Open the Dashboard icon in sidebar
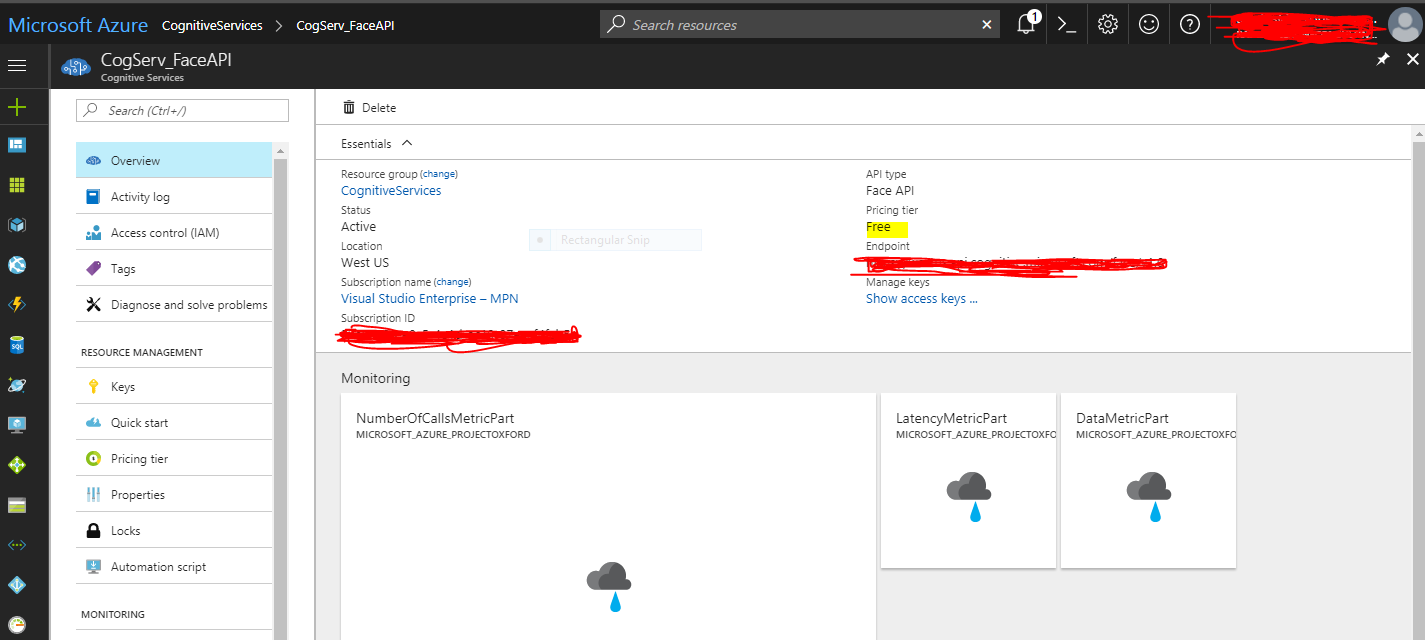The height and width of the screenshot is (640, 1425). tap(16, 145)
